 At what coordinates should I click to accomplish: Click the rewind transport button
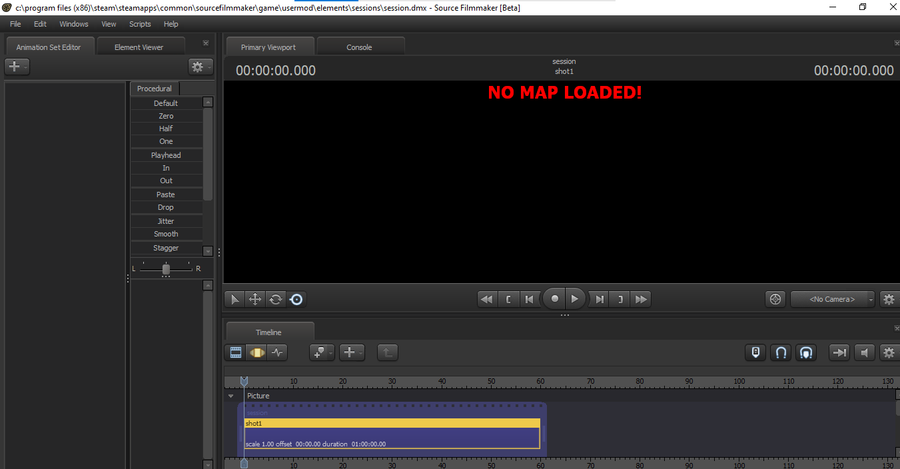[487, 299]
